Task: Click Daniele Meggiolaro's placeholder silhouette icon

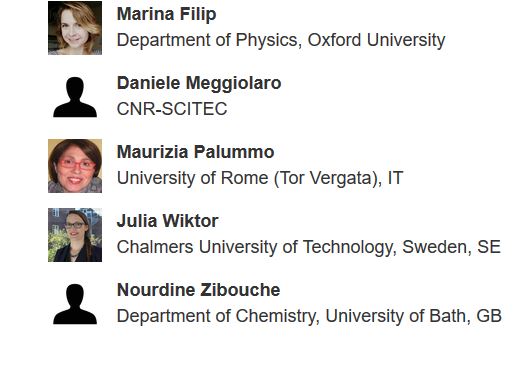Action: [x=75, y=97]
